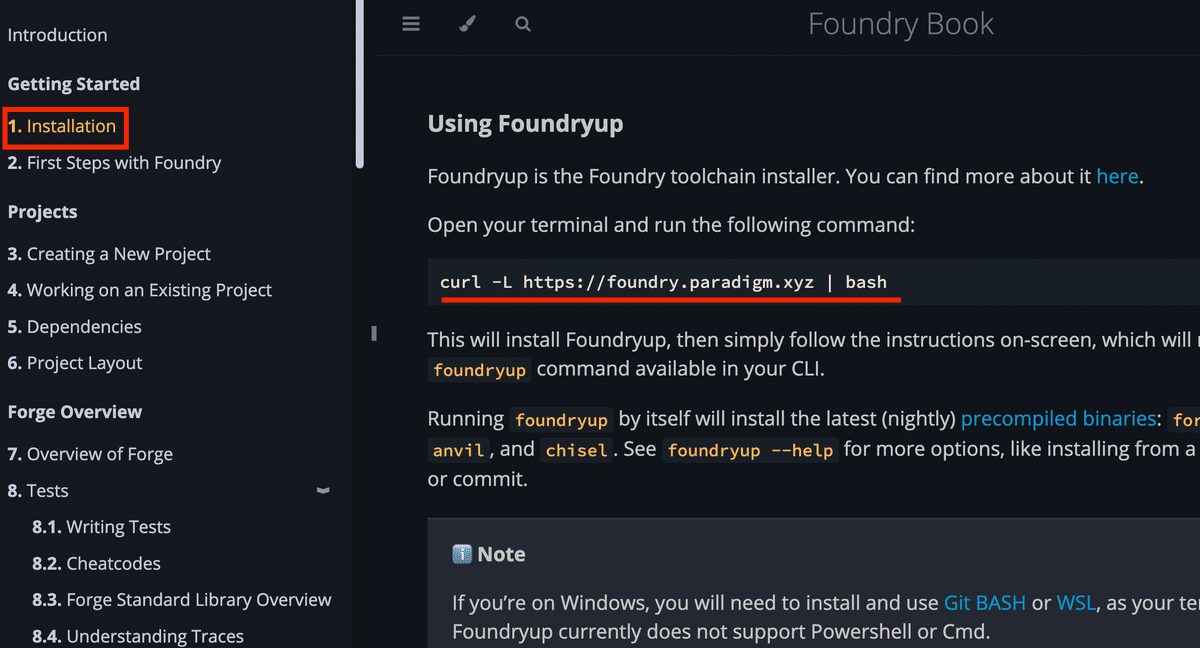Screen dimensions: 1200x648
Task: Navigate to the Dependencies chapter
Action: [x=74, y=327]
